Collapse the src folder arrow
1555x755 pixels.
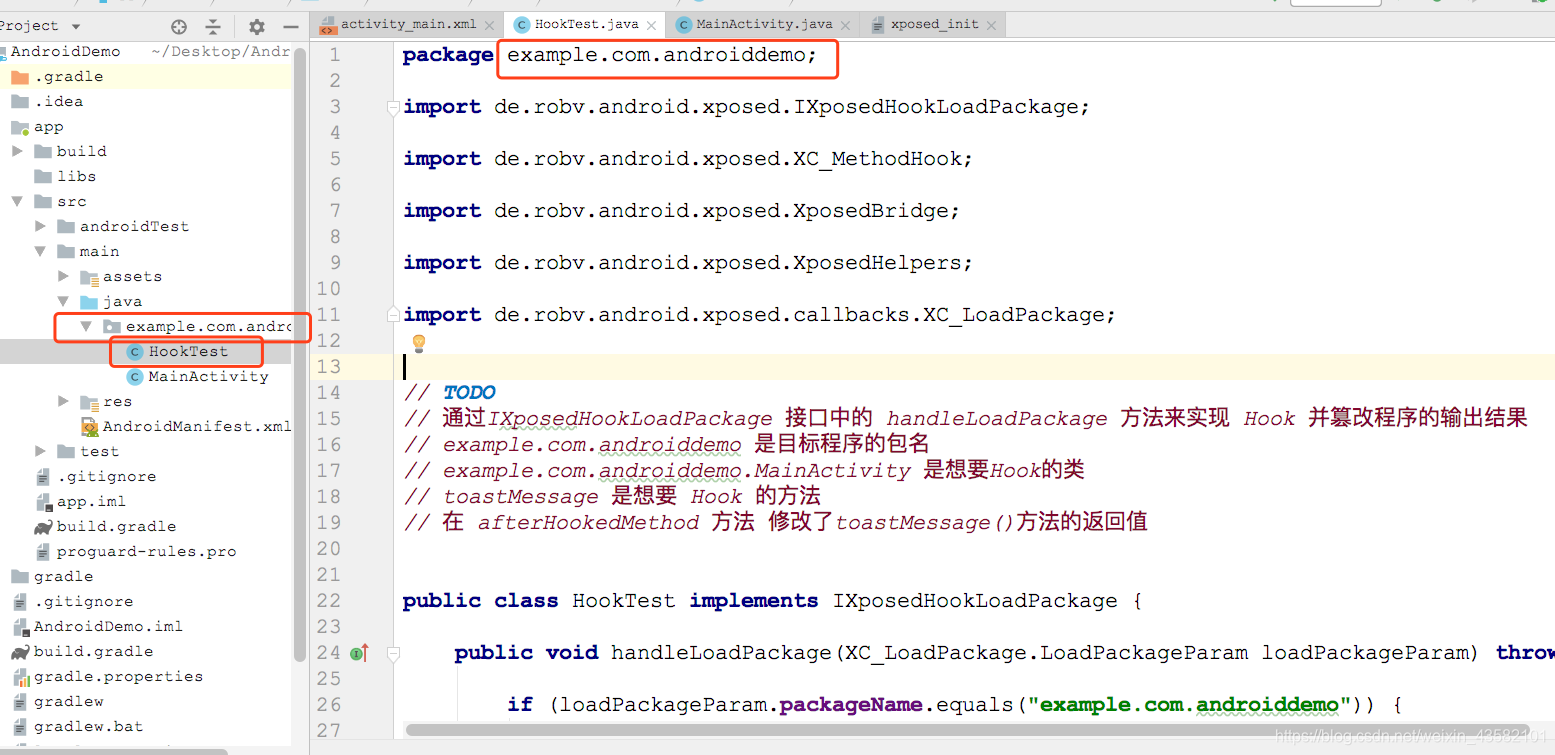coord(18,201)
